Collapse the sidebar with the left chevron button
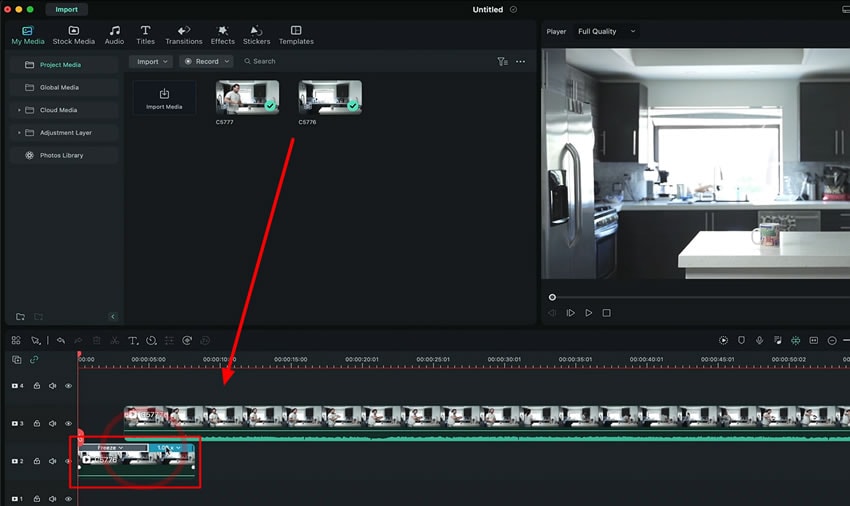850x506 pixels. pyautogui.click(x=113, y=317)
